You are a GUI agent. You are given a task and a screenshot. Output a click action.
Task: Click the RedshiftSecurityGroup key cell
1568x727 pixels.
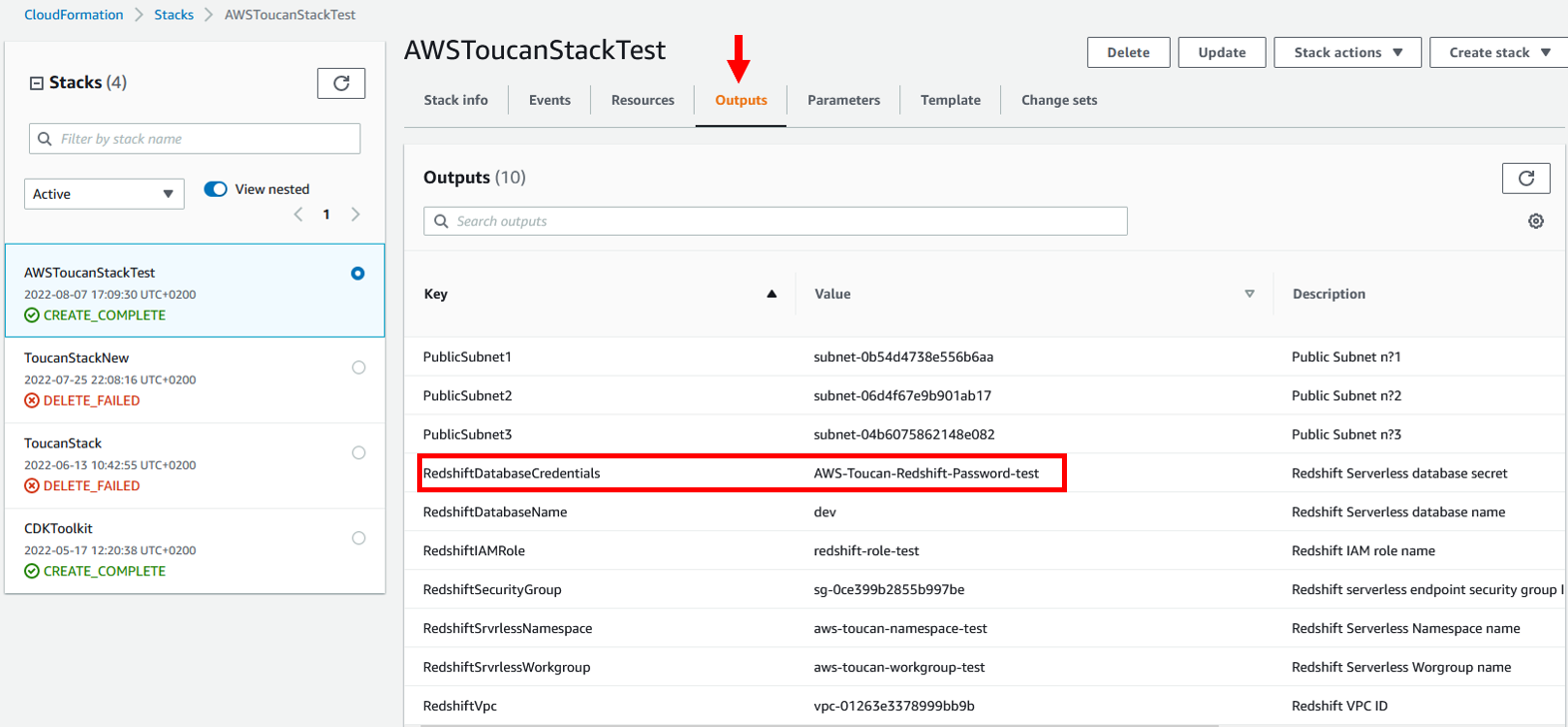click(492, 590)
